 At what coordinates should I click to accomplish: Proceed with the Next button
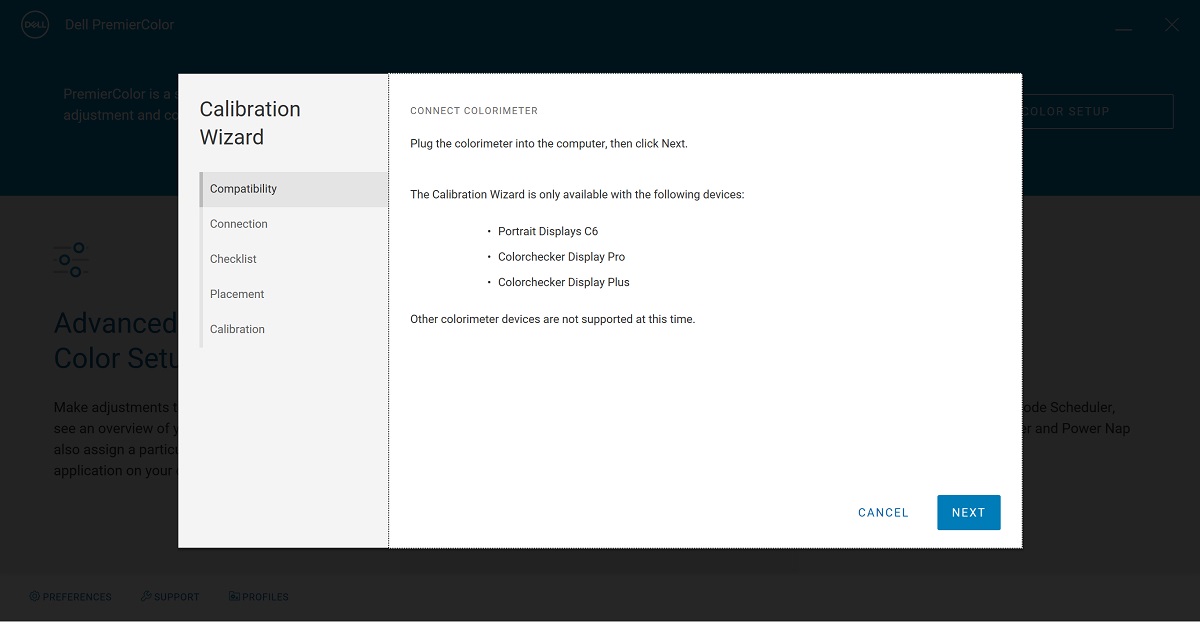point(968,512)
